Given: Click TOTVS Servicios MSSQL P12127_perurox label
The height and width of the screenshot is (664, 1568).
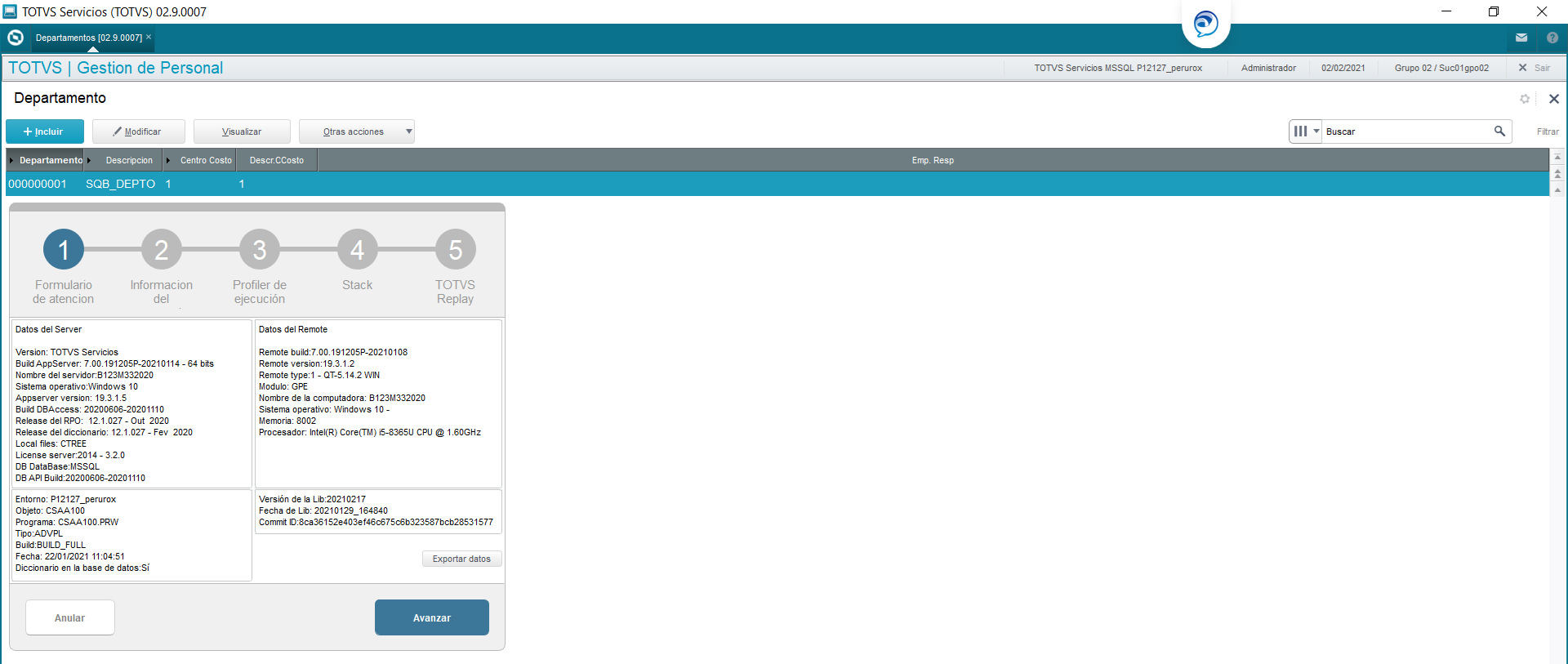Looking at the screenshot, I should pos(1118,68).
